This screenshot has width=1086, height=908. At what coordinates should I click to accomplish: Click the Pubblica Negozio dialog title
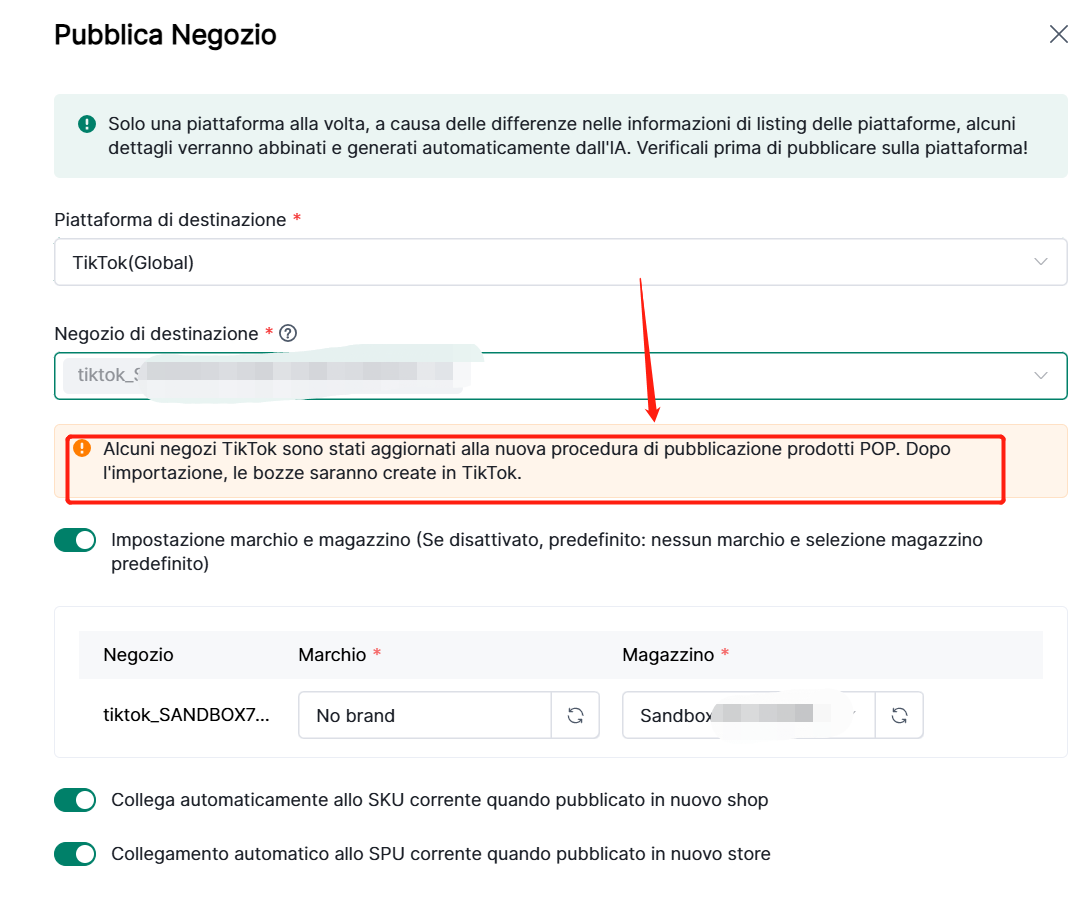point(165,35)
